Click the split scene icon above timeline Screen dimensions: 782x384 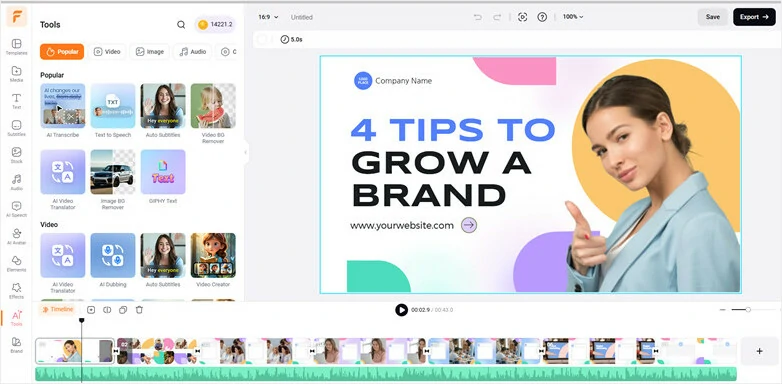pyautogui.click(x=107, y=310)
